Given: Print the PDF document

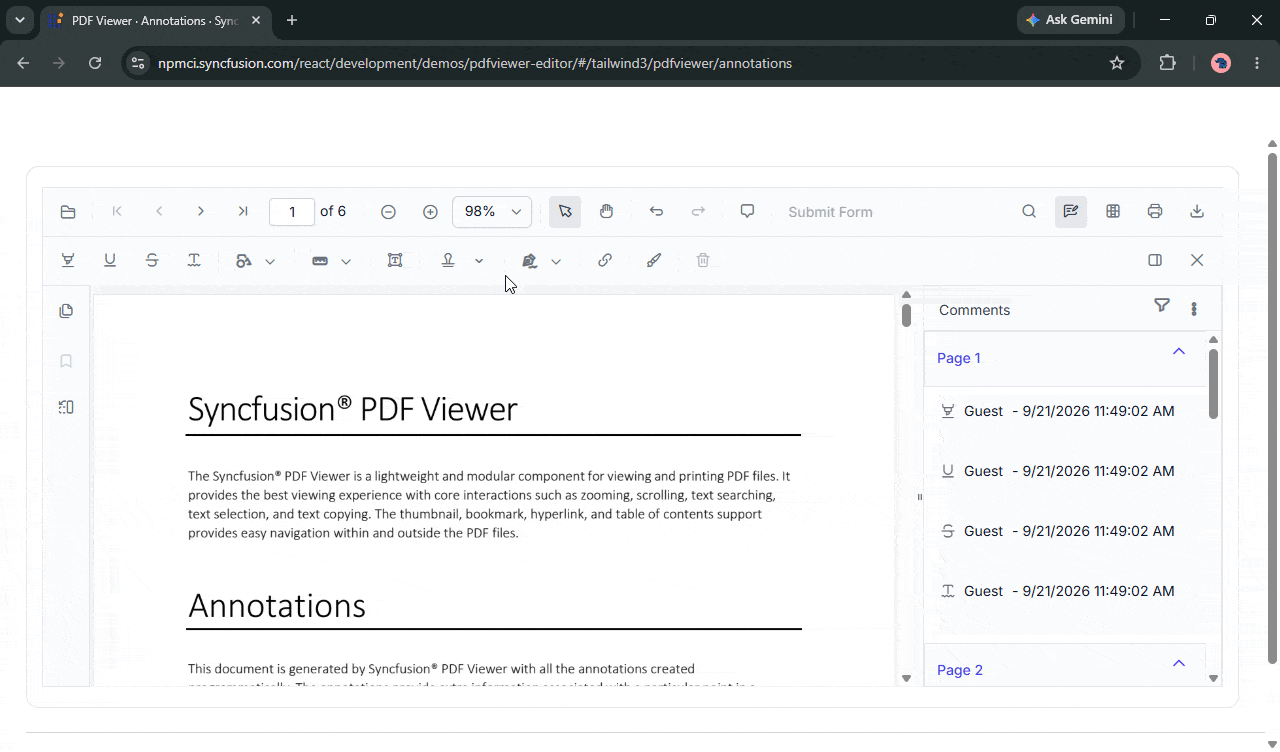Looking at the screenshot, I should click(x=1155, y=212).
